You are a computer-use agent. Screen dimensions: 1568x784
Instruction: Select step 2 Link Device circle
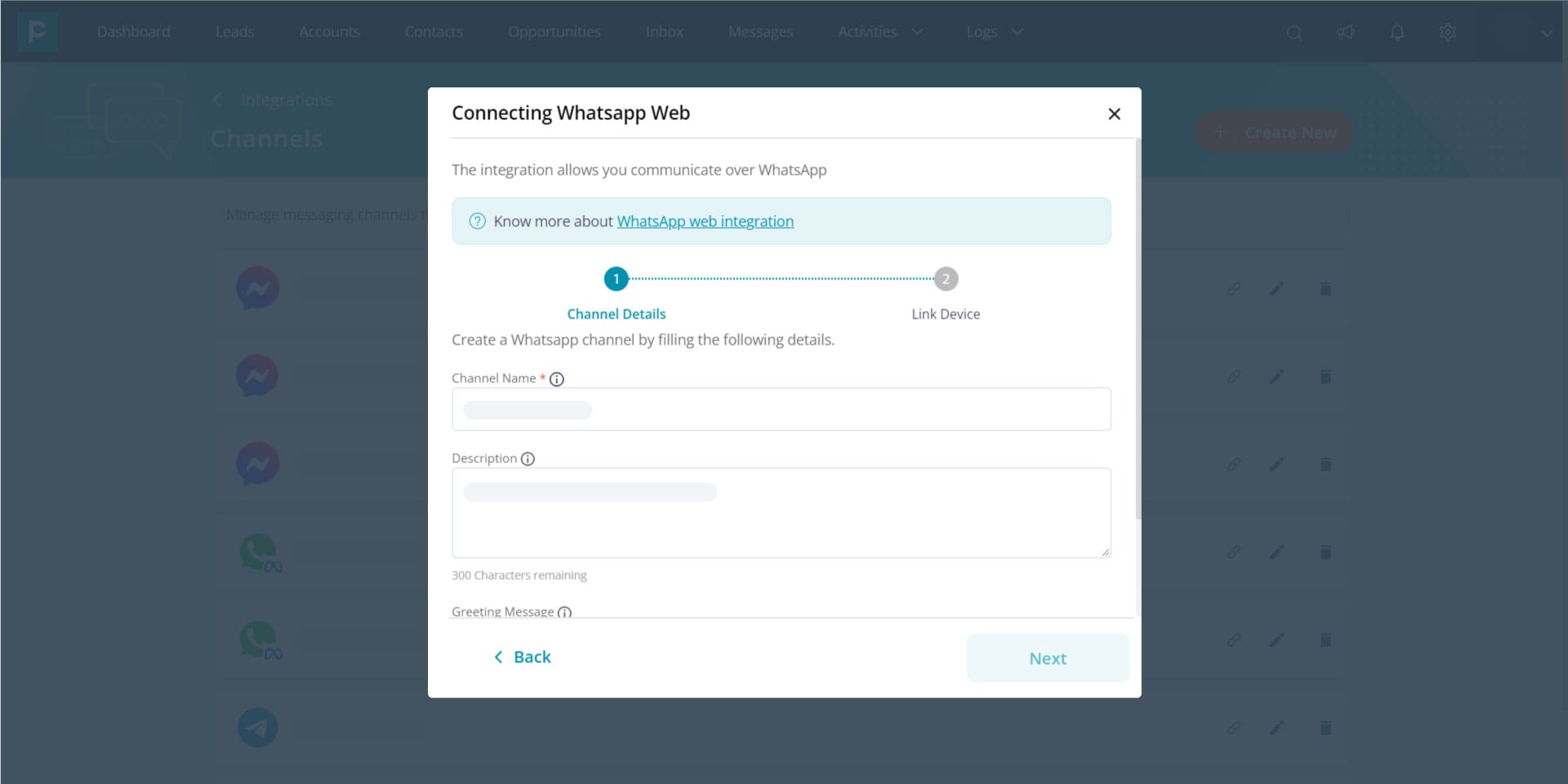946,279
